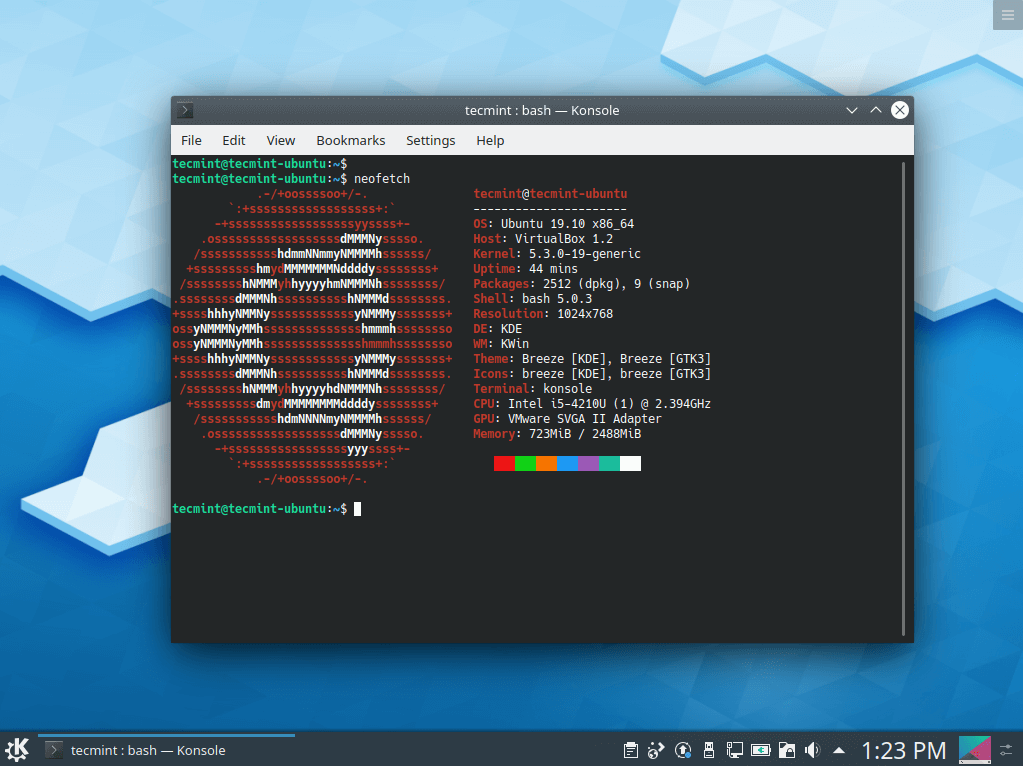Click the Konsole vertical scrollbar
The width and height of the screenshot is (1023, 766).
903,398
